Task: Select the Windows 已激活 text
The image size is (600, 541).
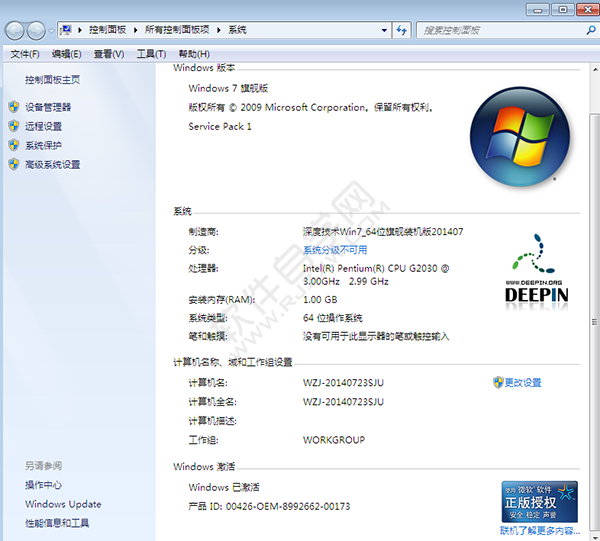Action: point(224,487)
